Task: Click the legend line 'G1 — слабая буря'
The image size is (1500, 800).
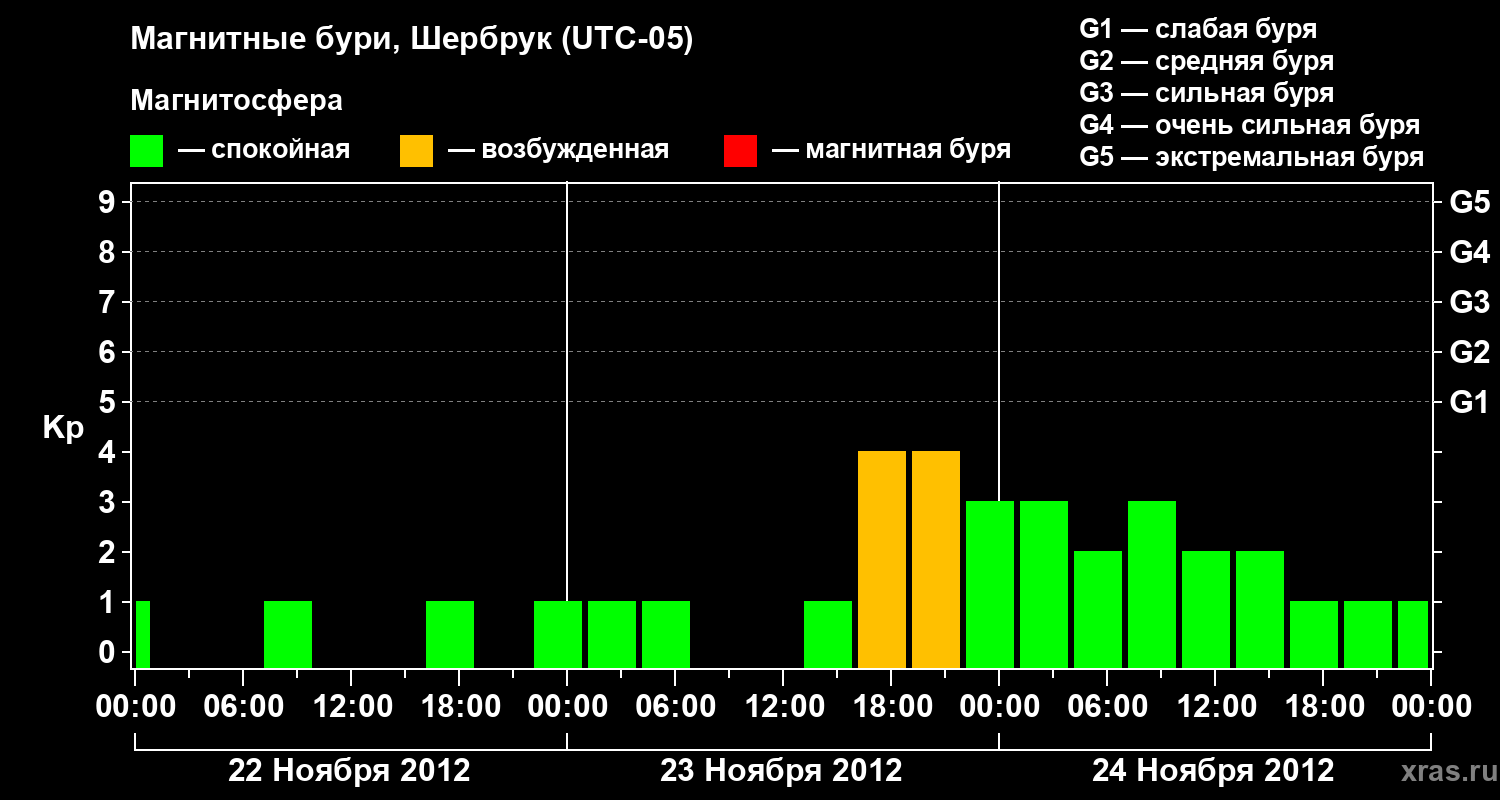Action: pos(1198,29)
